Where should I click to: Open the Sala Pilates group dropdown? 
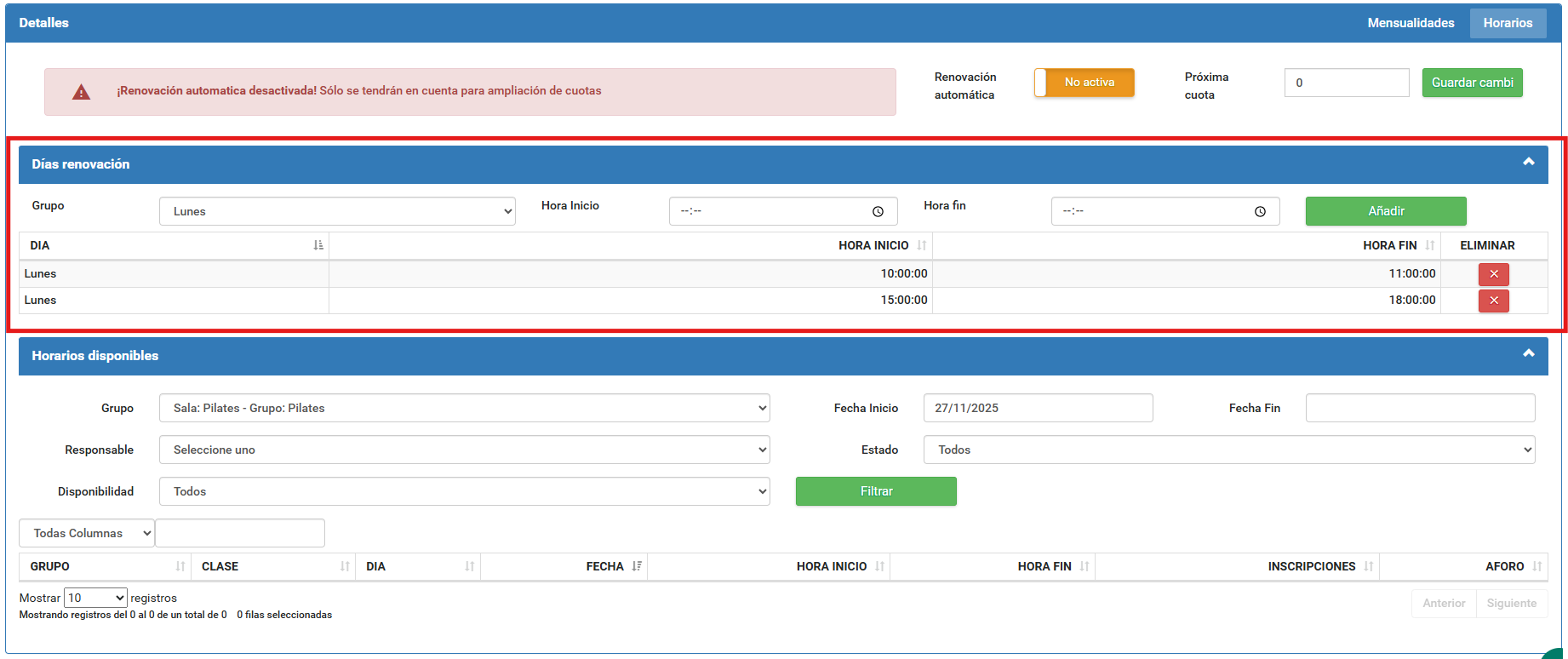[x=464, y=408]
